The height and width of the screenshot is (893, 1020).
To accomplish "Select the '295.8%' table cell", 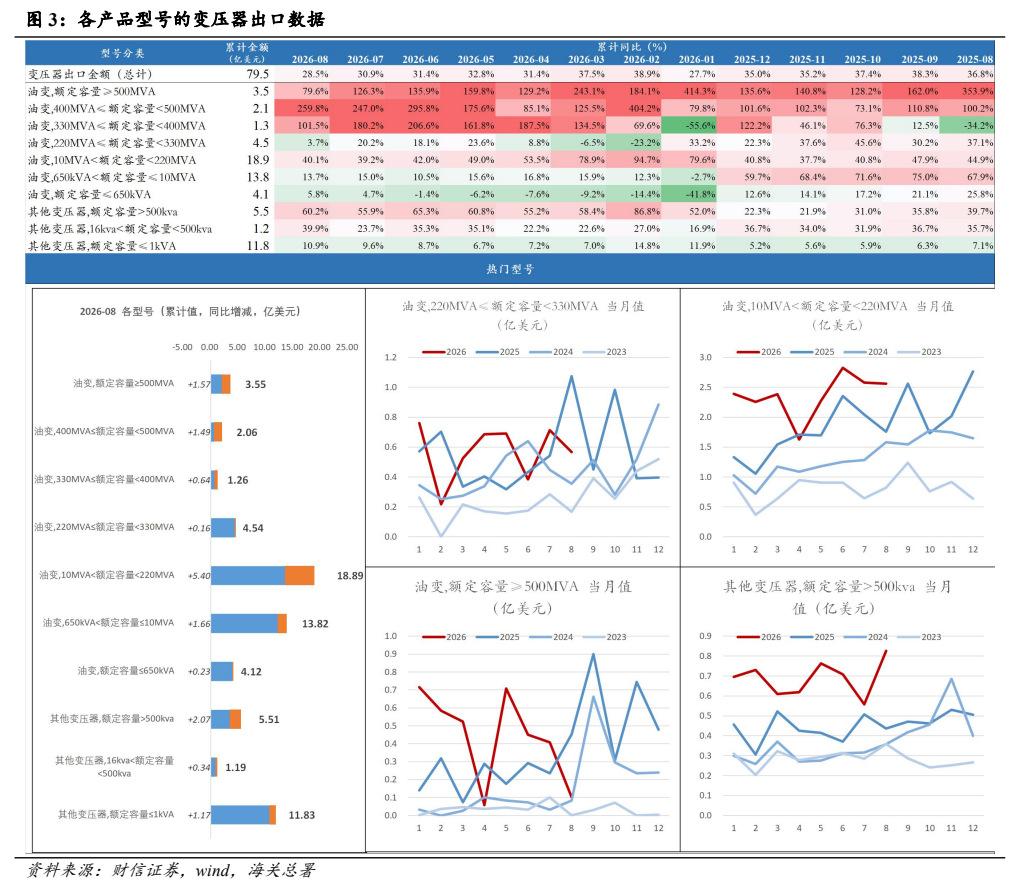I will [x=423, y=109].
